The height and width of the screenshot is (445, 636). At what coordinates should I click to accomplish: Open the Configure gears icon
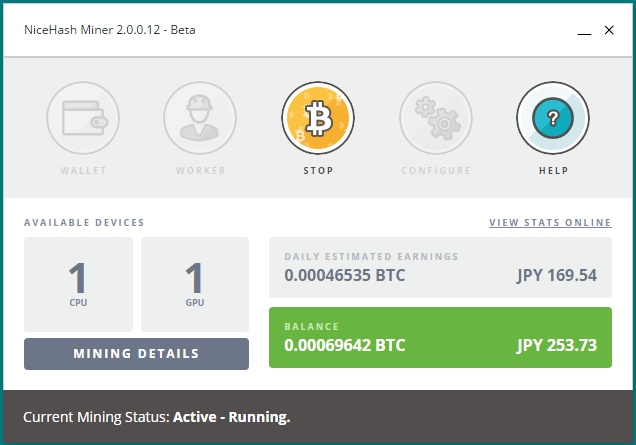pos(436,118)
